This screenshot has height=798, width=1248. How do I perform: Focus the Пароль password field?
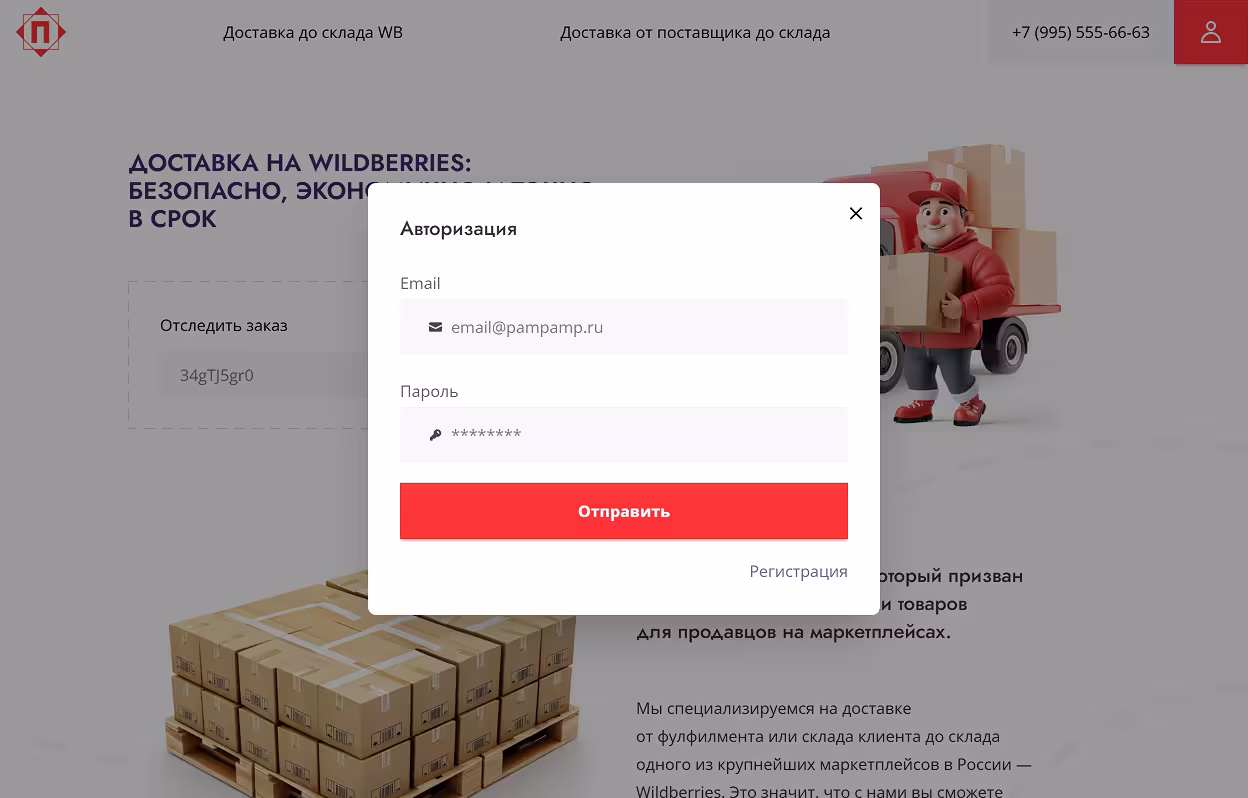pyautogui.click(x=624, y=435)
